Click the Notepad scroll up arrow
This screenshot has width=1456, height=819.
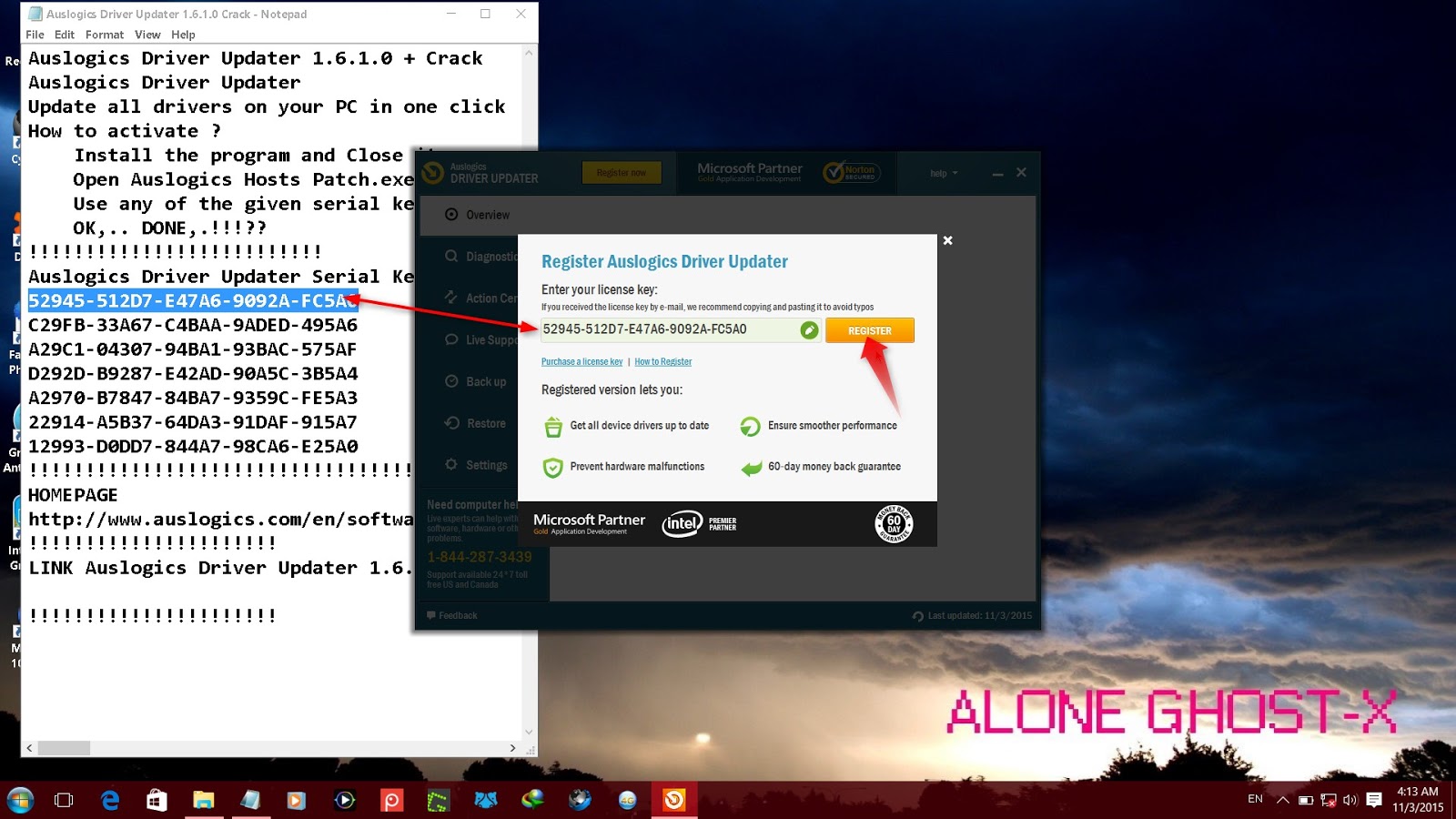click(529, 54)
